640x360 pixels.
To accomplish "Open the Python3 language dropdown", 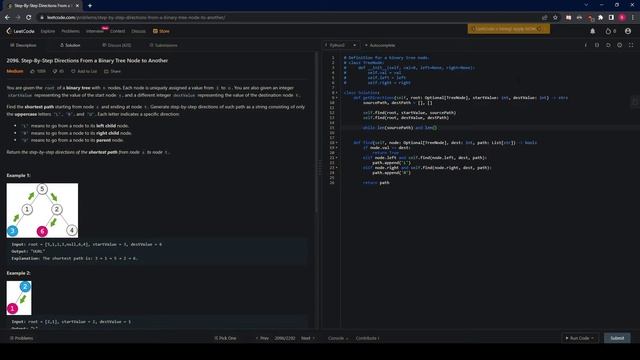I will pos(341,45).
